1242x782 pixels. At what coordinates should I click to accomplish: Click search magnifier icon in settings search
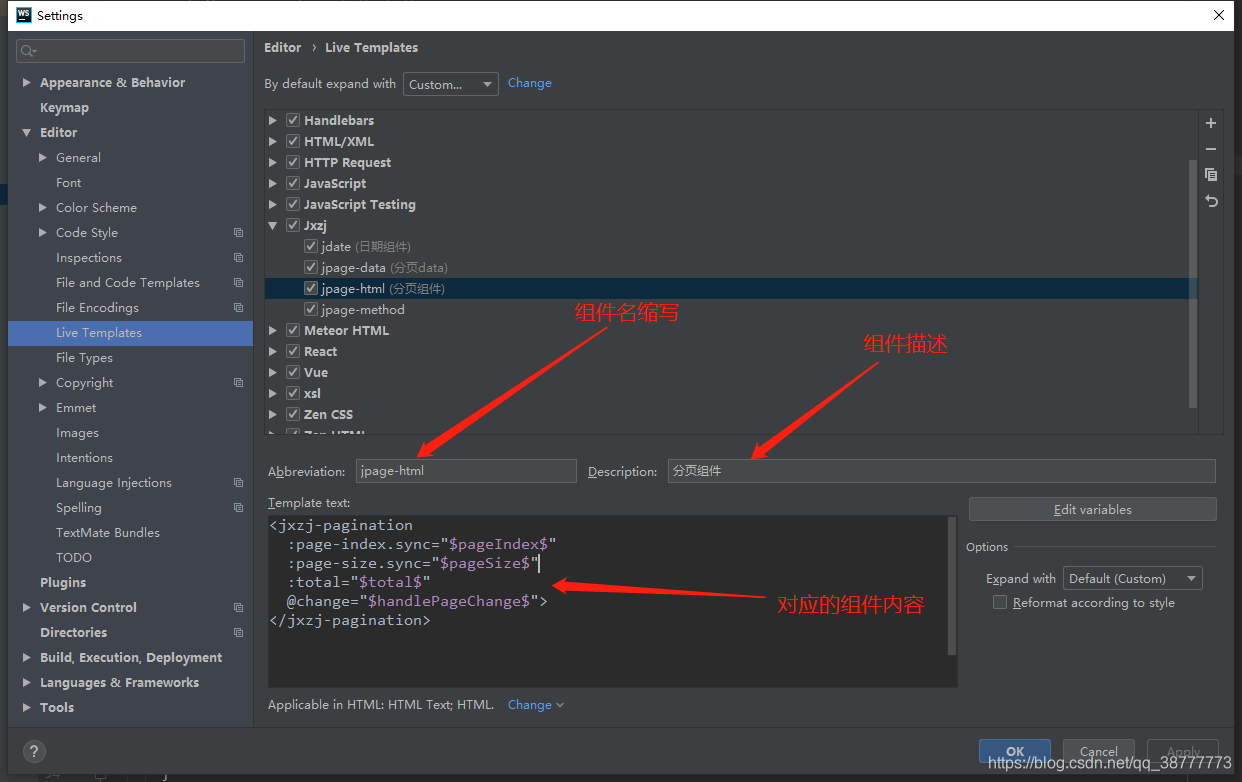pos(27,51)
